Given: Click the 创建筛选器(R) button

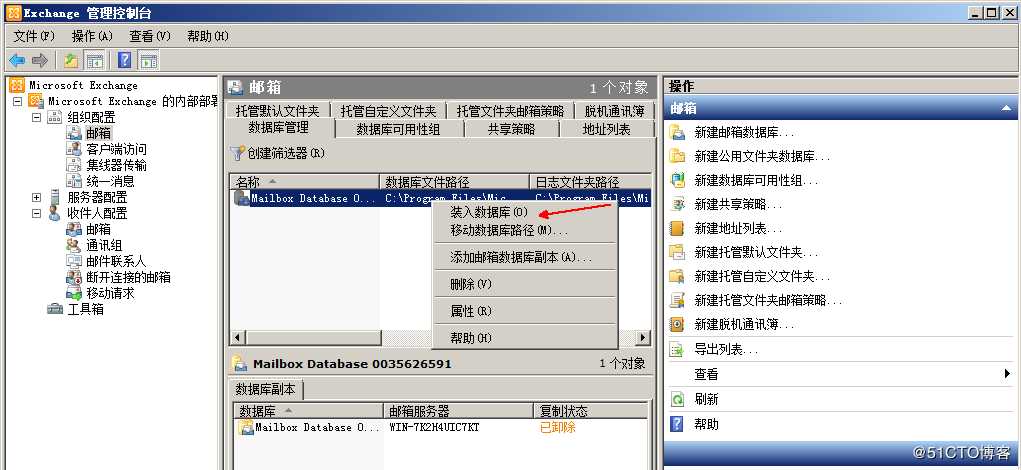Looking at the screenshot, I should tap(278, 153).
